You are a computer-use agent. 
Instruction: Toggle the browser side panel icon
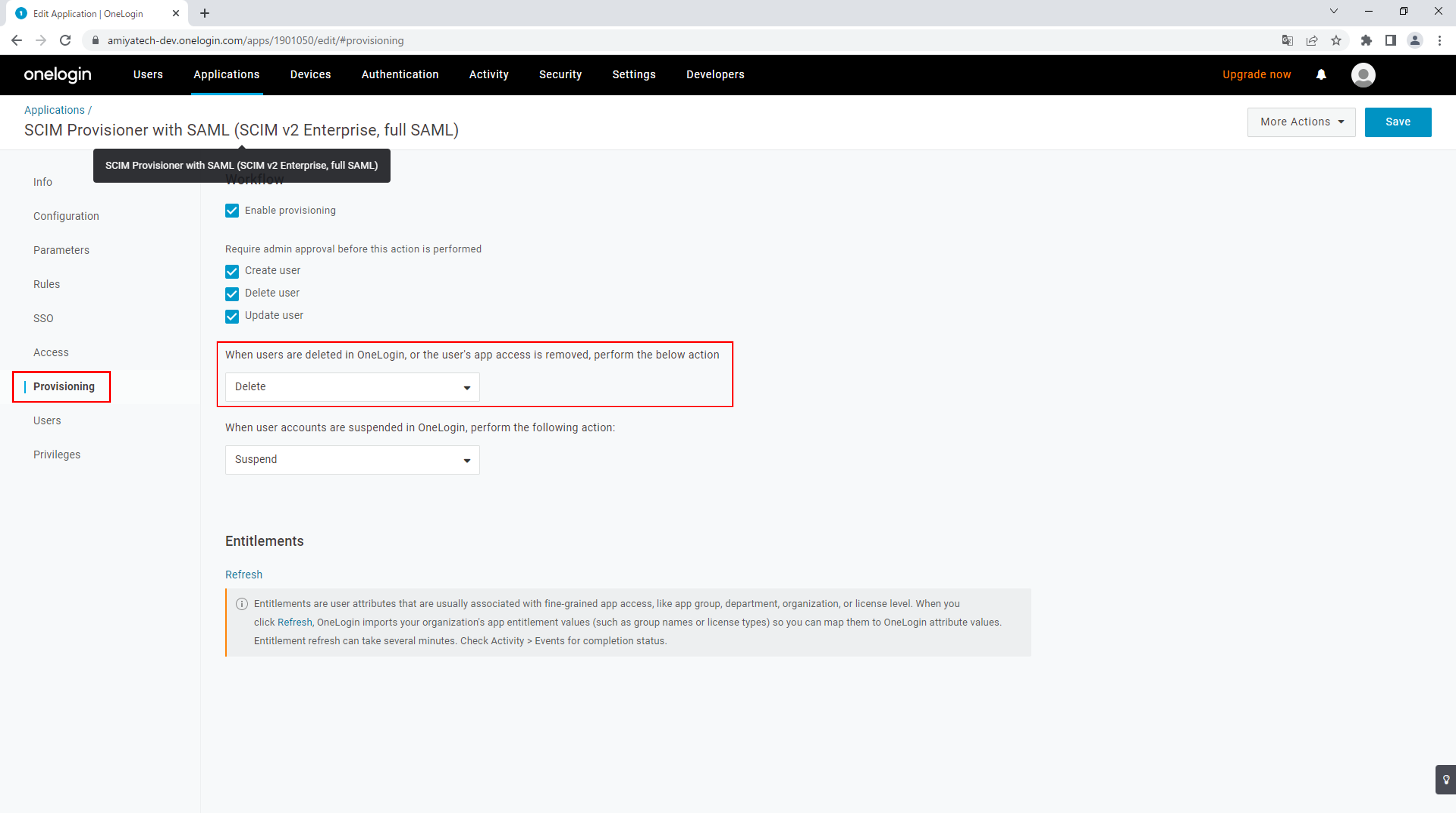pos(1390,40)
